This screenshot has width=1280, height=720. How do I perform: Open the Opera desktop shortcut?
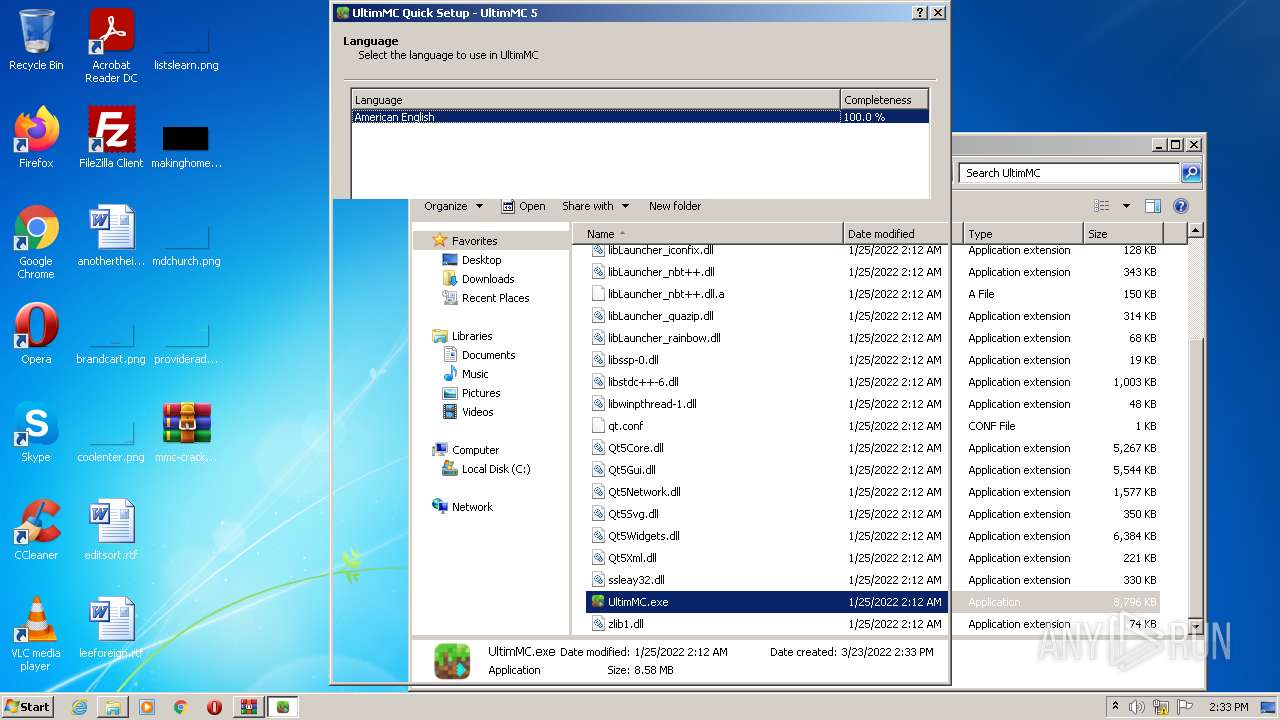(36, 334)
